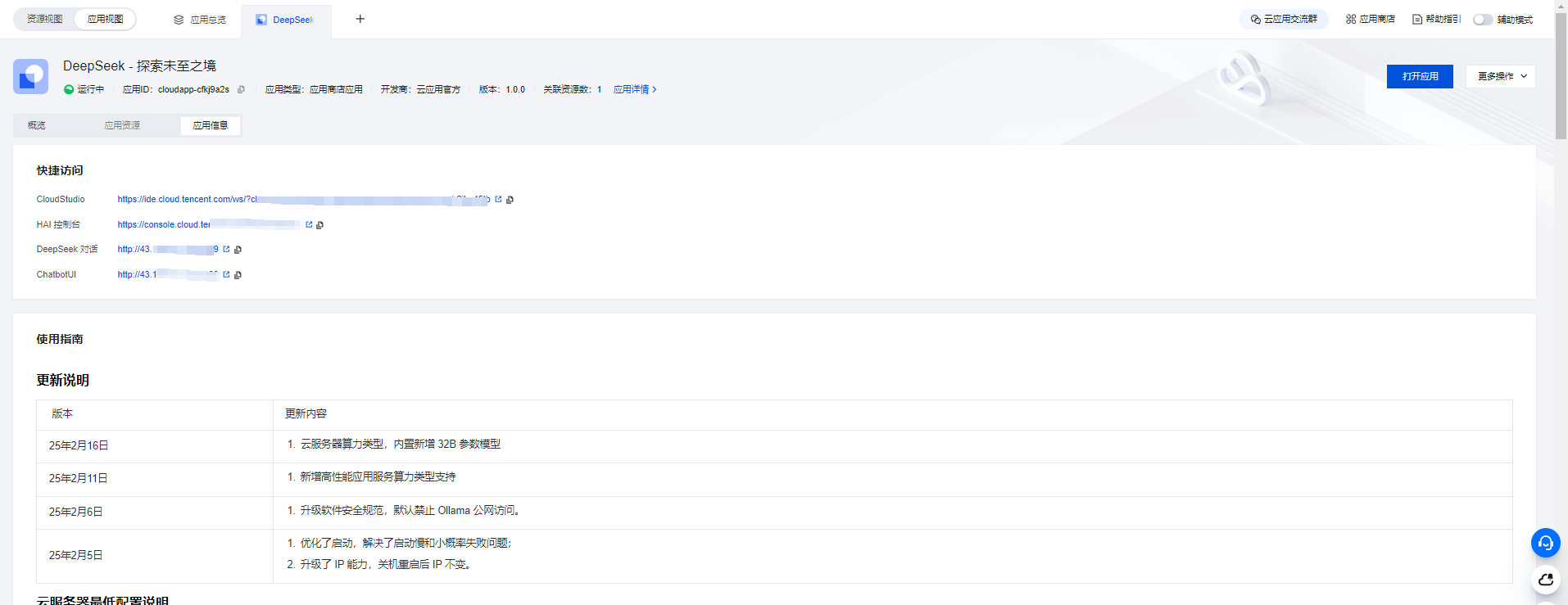The height and width of the screenshot is (605, 1568).
Task: Click the 25年2月5日 version cell
Action: pyautogui.click(x=155, y=556)
